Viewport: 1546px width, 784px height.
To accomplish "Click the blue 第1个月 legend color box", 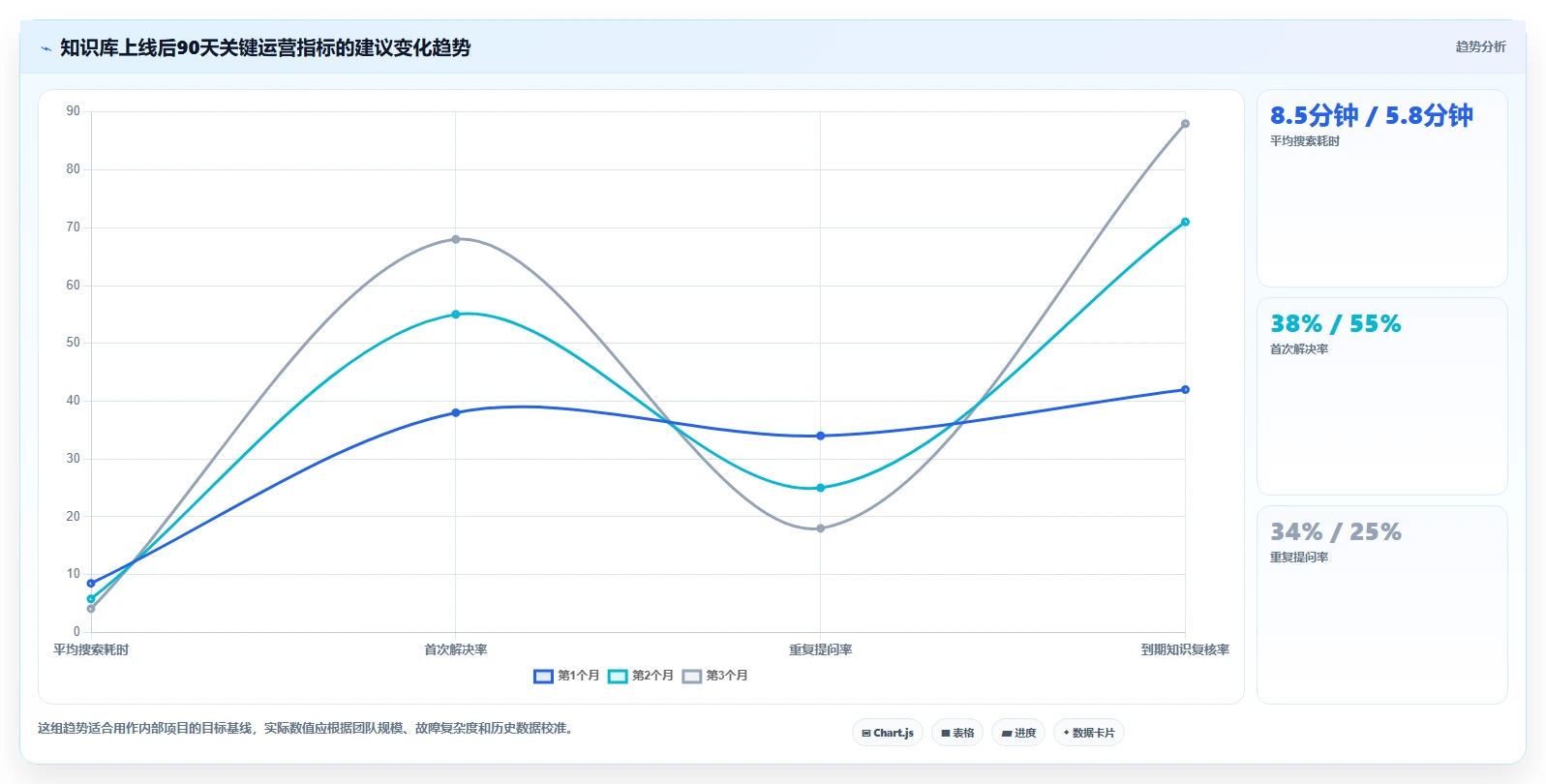I will (543, 677).
